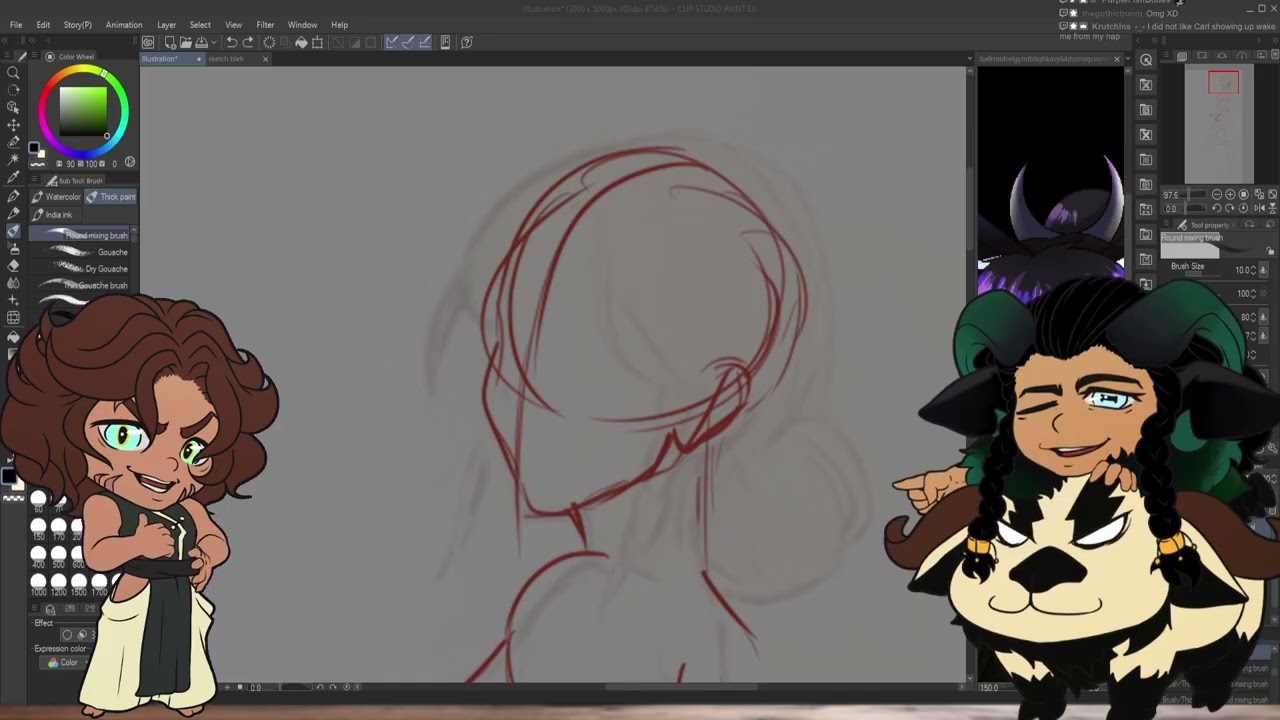Select the Operation object tool
1280x720 pixels.
14,107
